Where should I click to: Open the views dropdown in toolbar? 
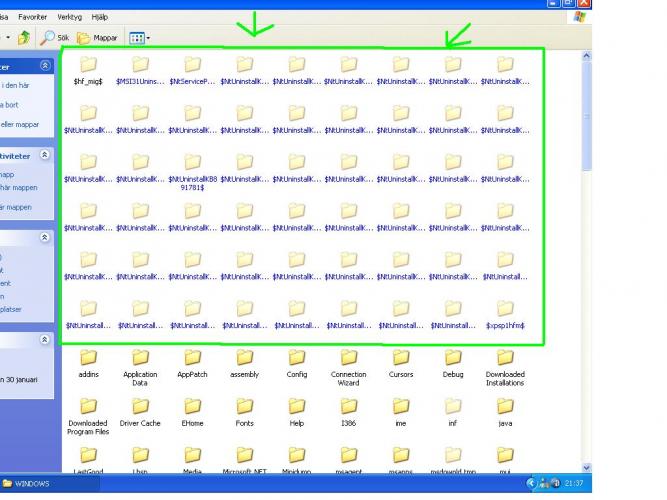[x=138, y=37]
